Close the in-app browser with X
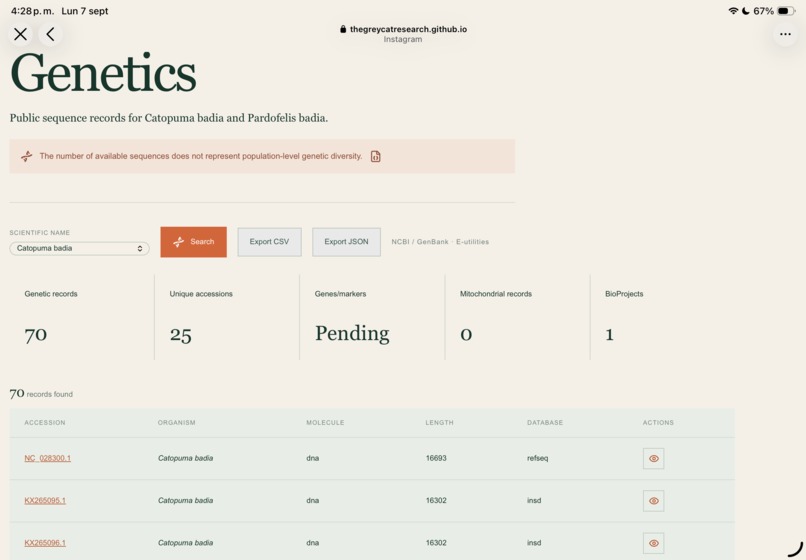806x560 pixels. [x=21, y=34]
